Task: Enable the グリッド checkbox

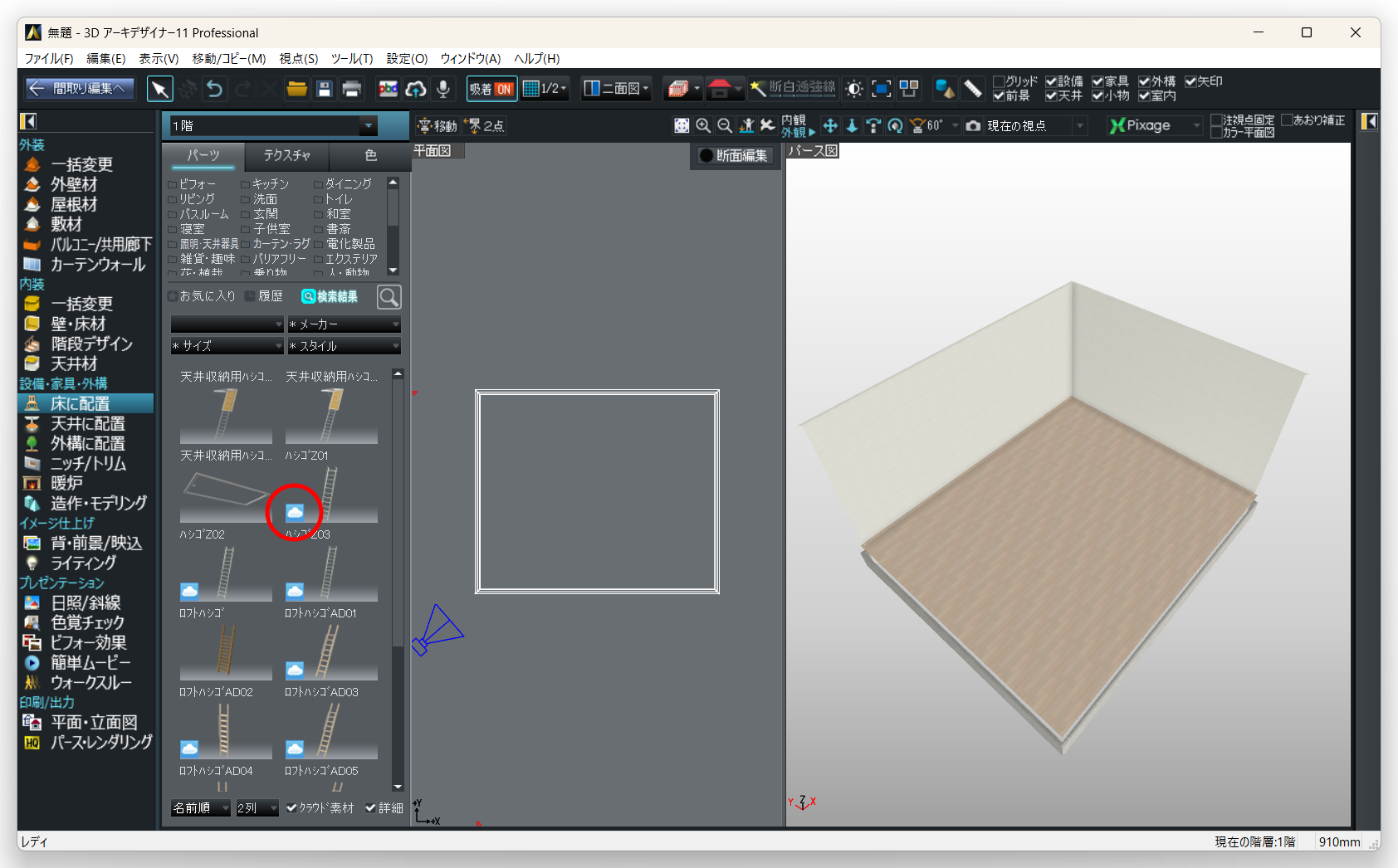Action: [x=1000, y=81]
